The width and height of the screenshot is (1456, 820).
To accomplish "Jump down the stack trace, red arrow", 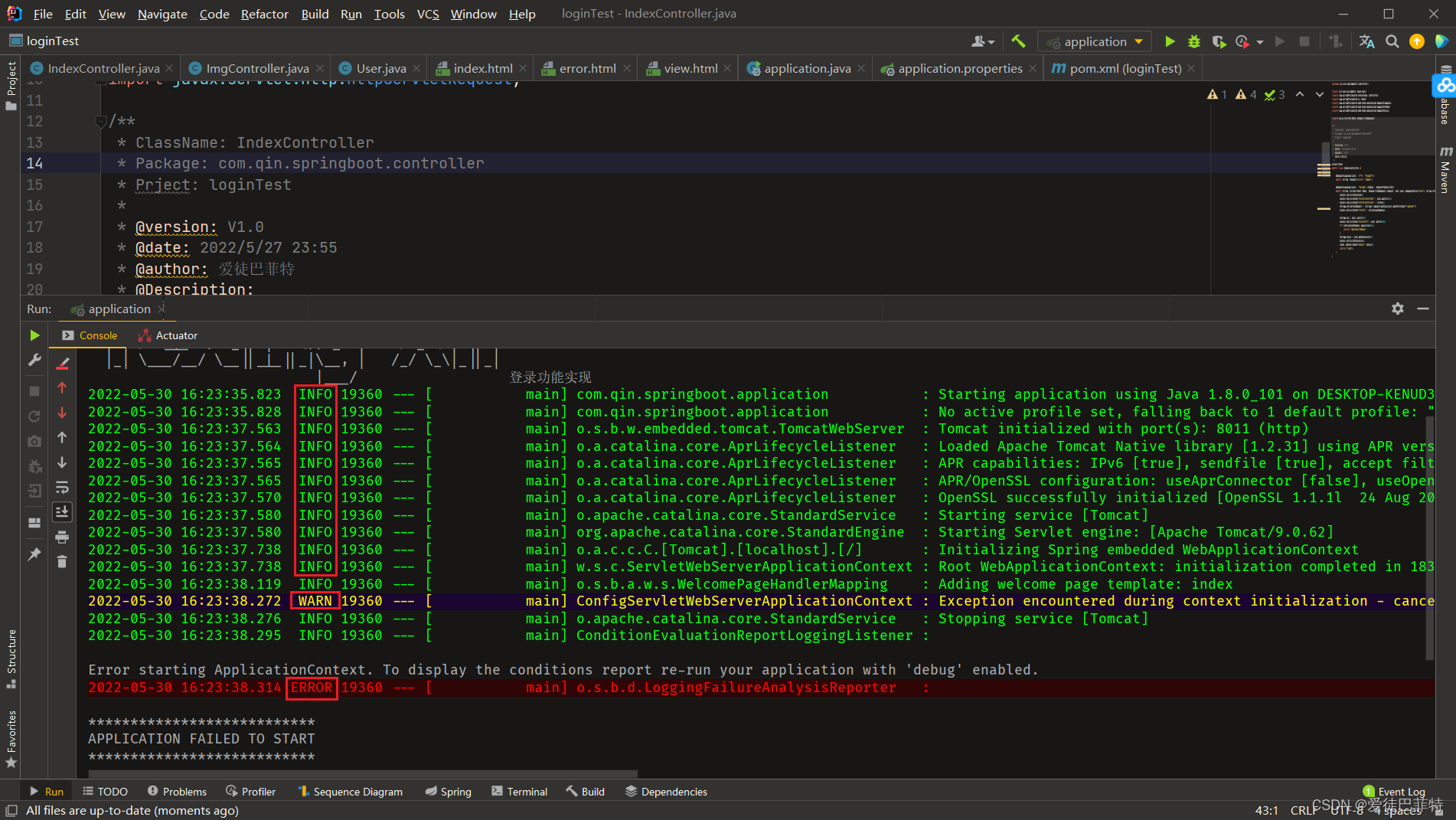I will (x=63, y=413).
